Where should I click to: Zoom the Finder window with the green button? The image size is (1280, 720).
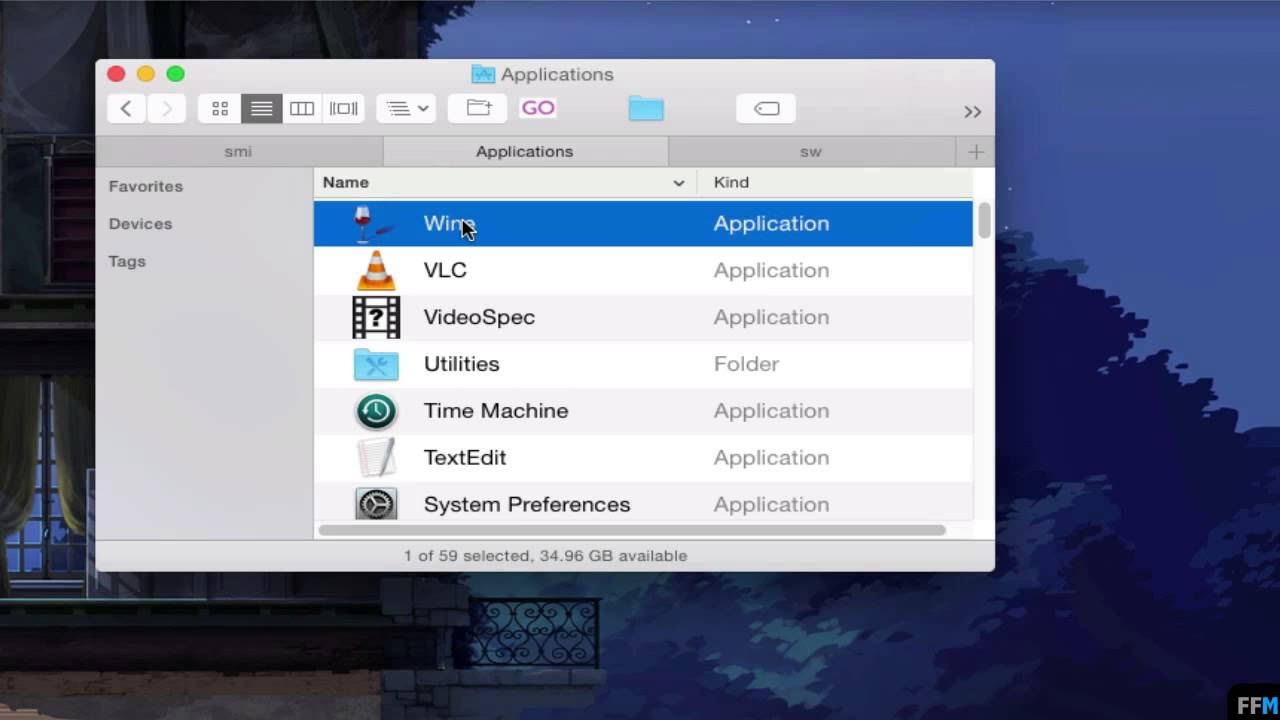(x=176, y=74)
